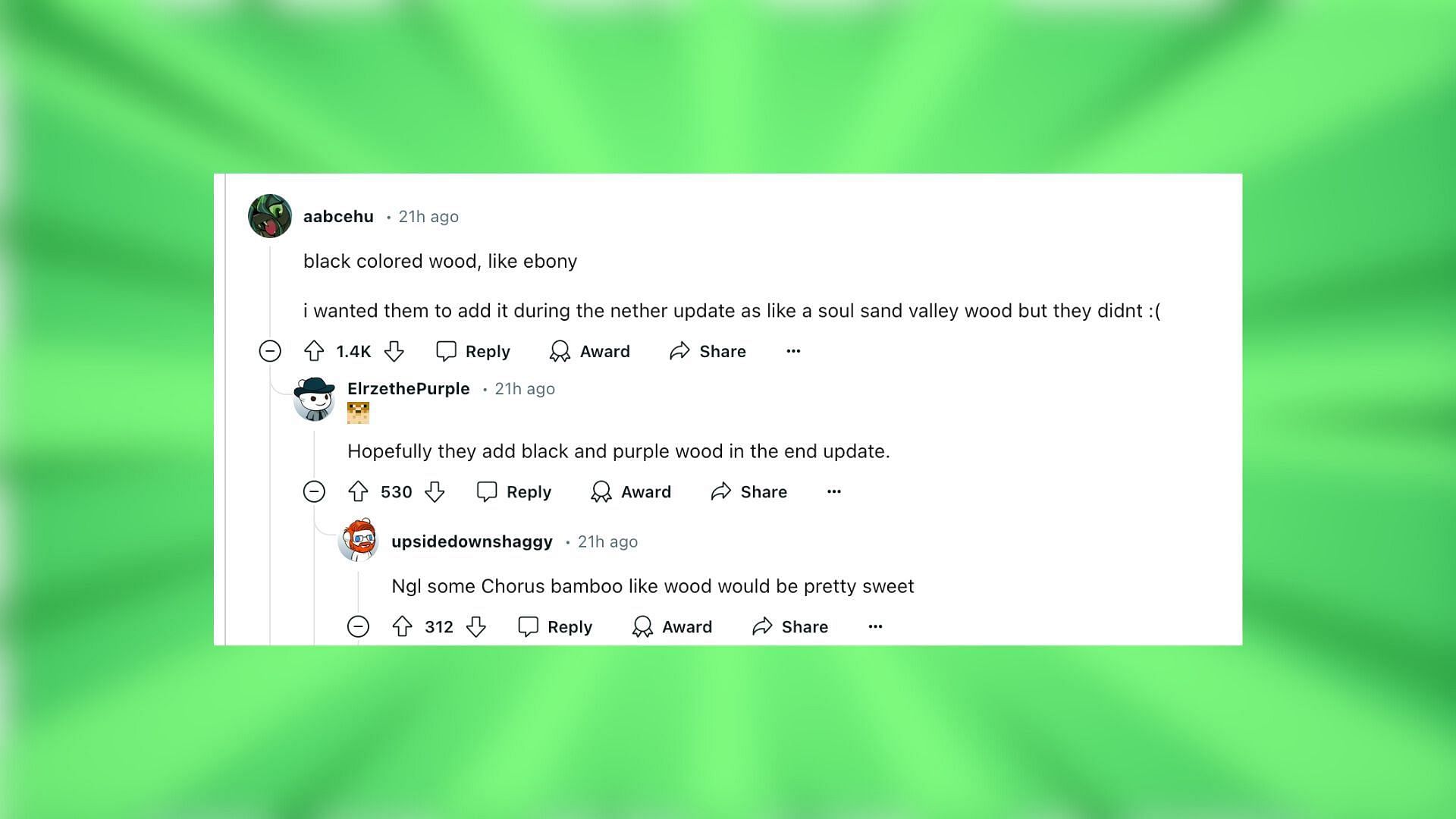Open more options on upsidedownshaggy's reply
Viewport: 1456px width, 819px height.
click(x=875, y=624)
